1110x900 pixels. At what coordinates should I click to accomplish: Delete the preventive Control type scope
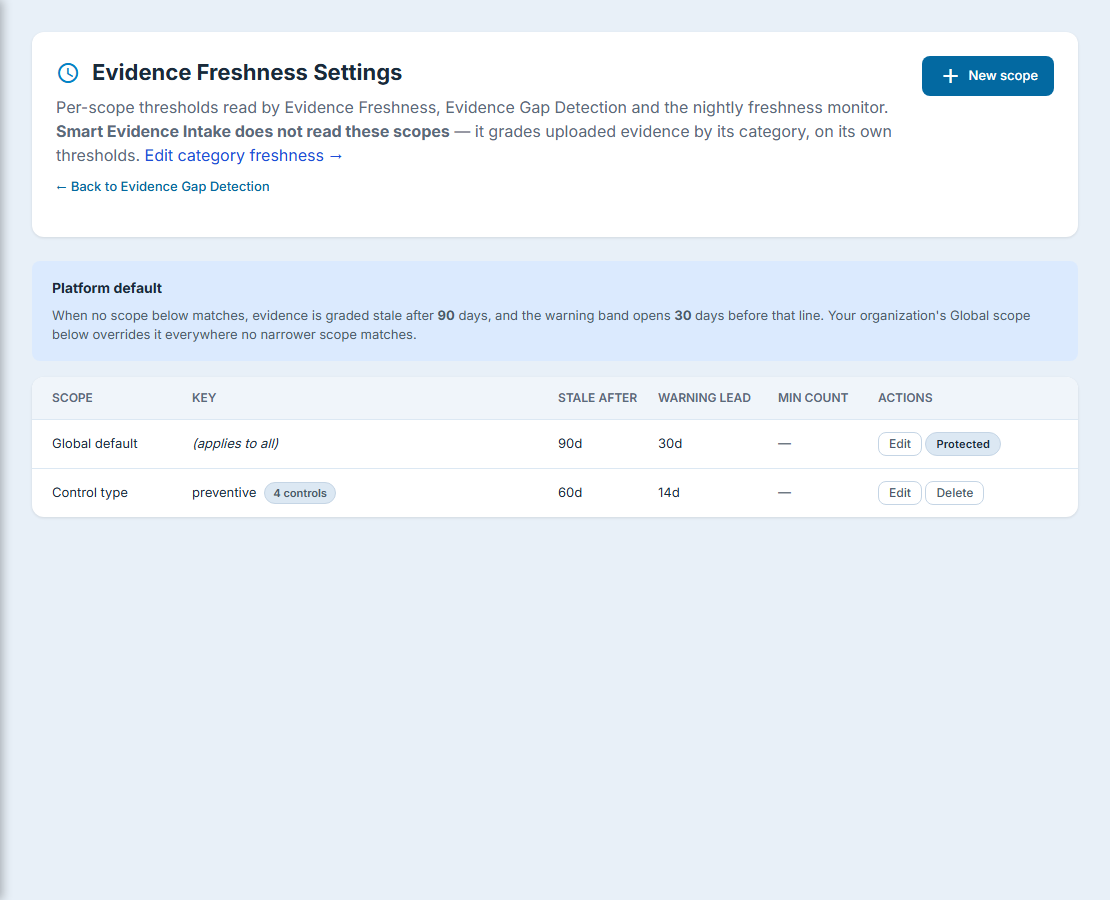point(954,493)
